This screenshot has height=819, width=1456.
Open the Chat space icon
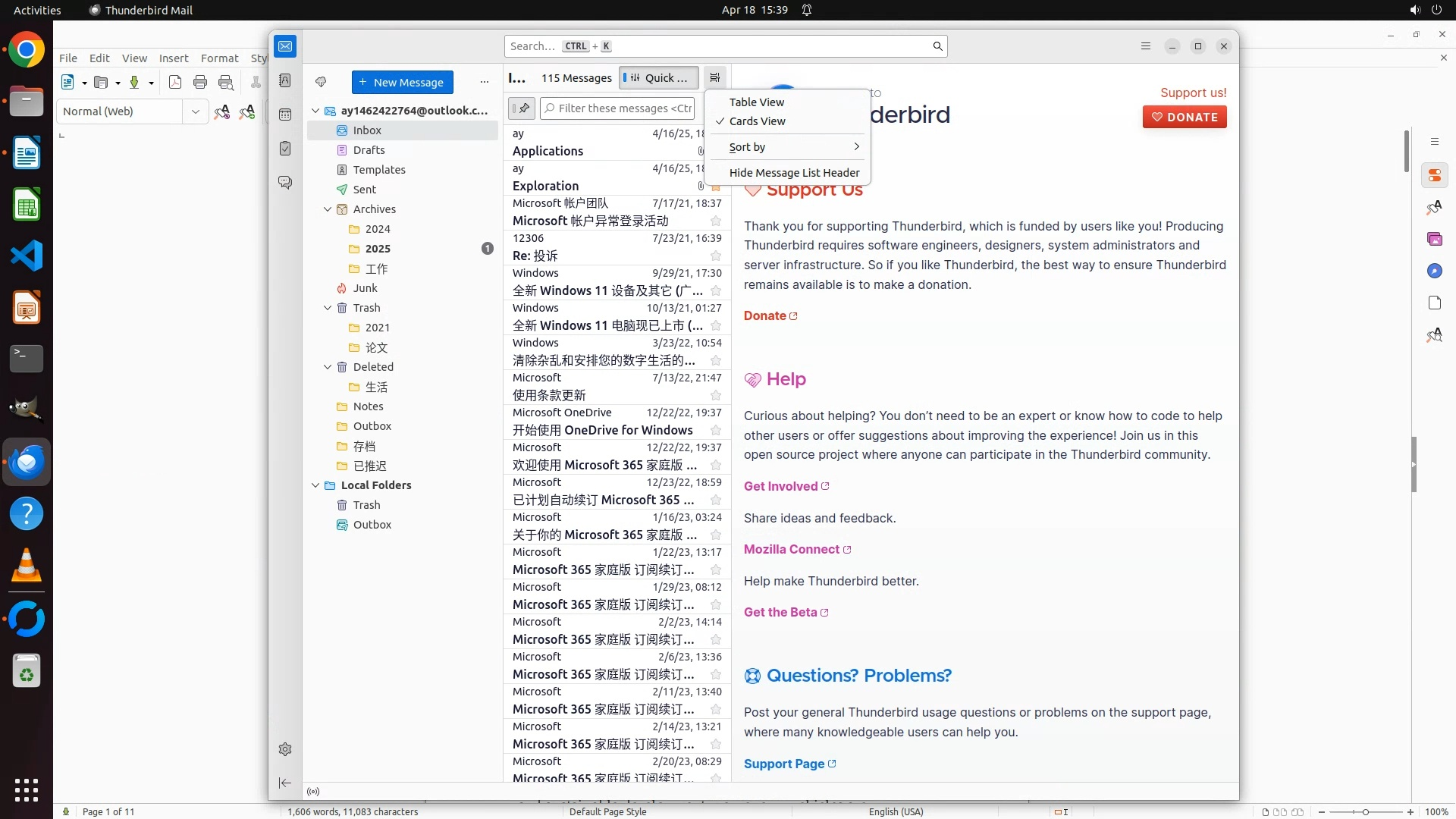(285, 183)
